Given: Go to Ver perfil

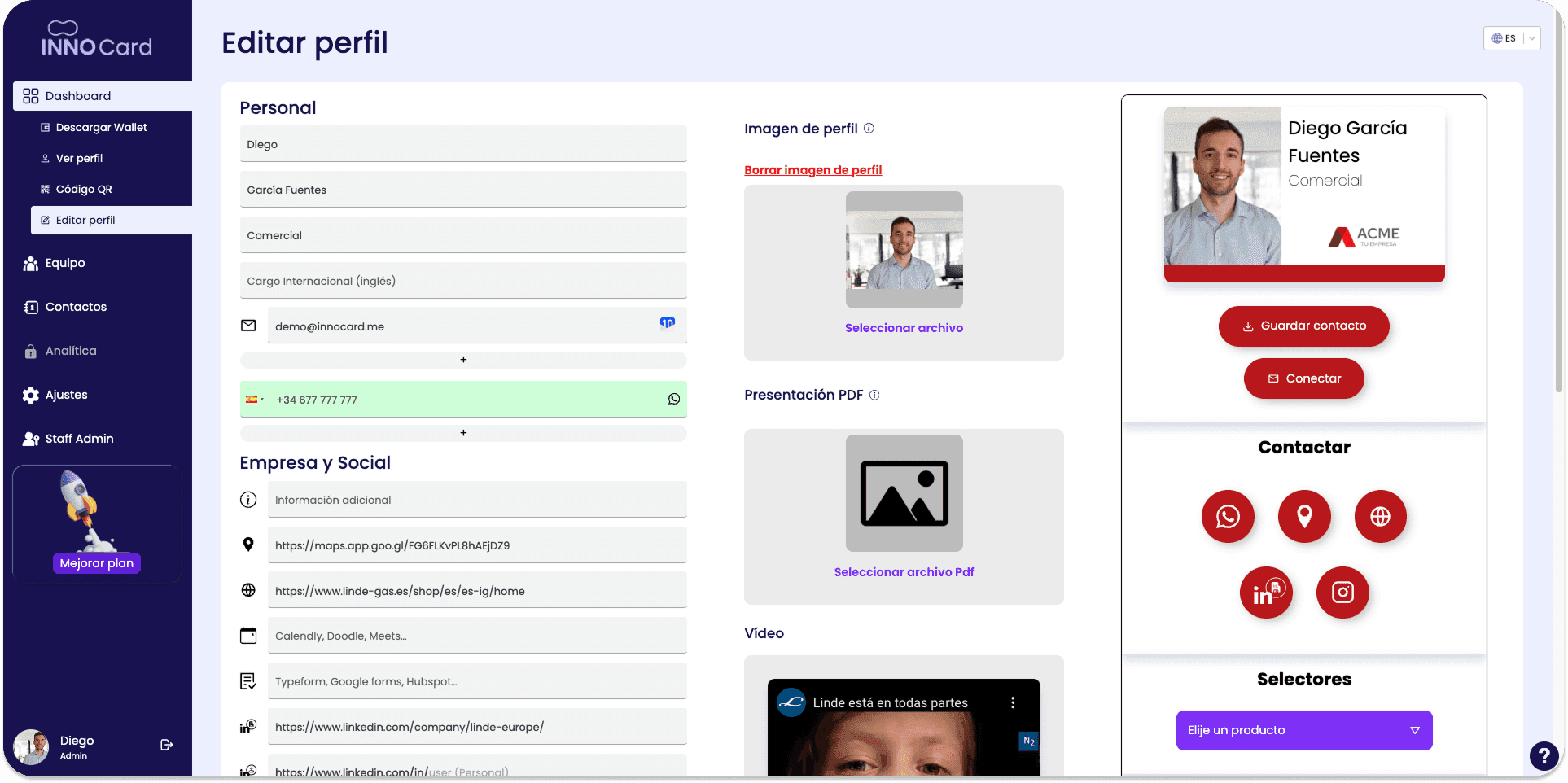Looking at the screenshot, I should [x=79, y=159].
